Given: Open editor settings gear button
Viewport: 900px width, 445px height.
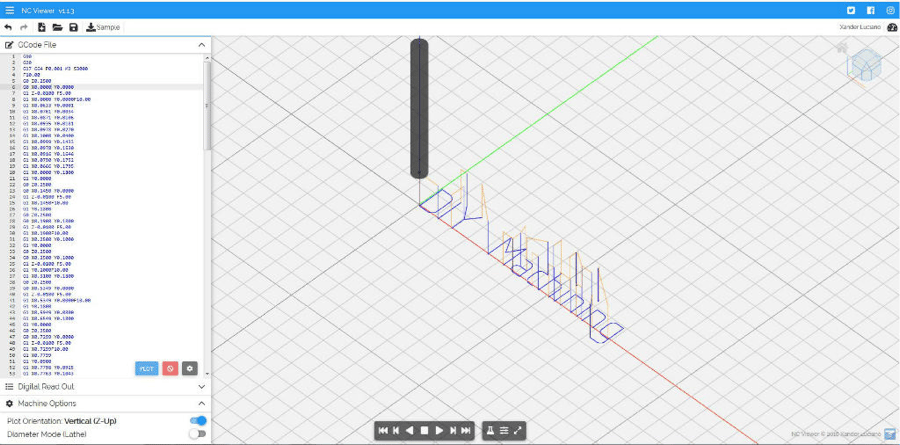Looking at the screenshot, I should [x=189, y=369].
